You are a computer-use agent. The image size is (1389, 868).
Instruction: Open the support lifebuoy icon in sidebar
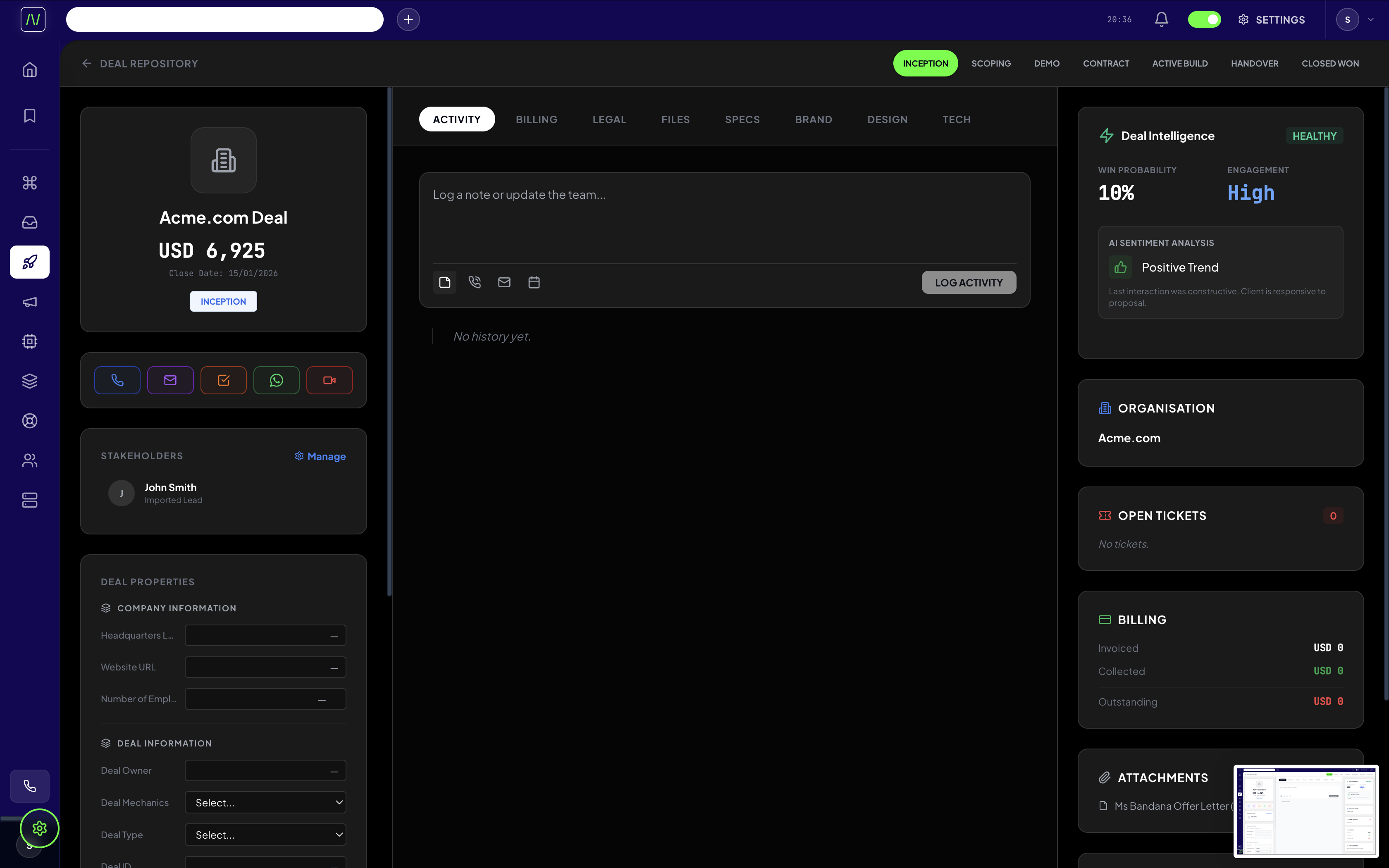(x=29, y=421)
